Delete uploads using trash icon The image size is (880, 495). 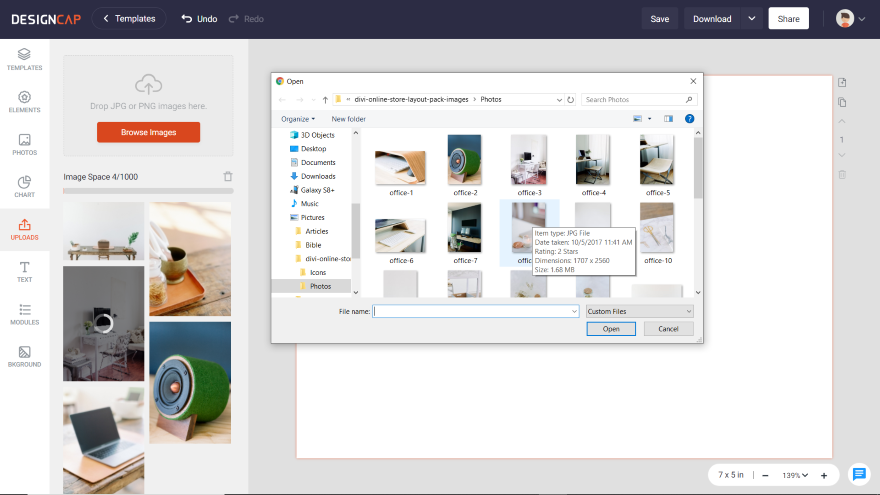tap(228, 176)
